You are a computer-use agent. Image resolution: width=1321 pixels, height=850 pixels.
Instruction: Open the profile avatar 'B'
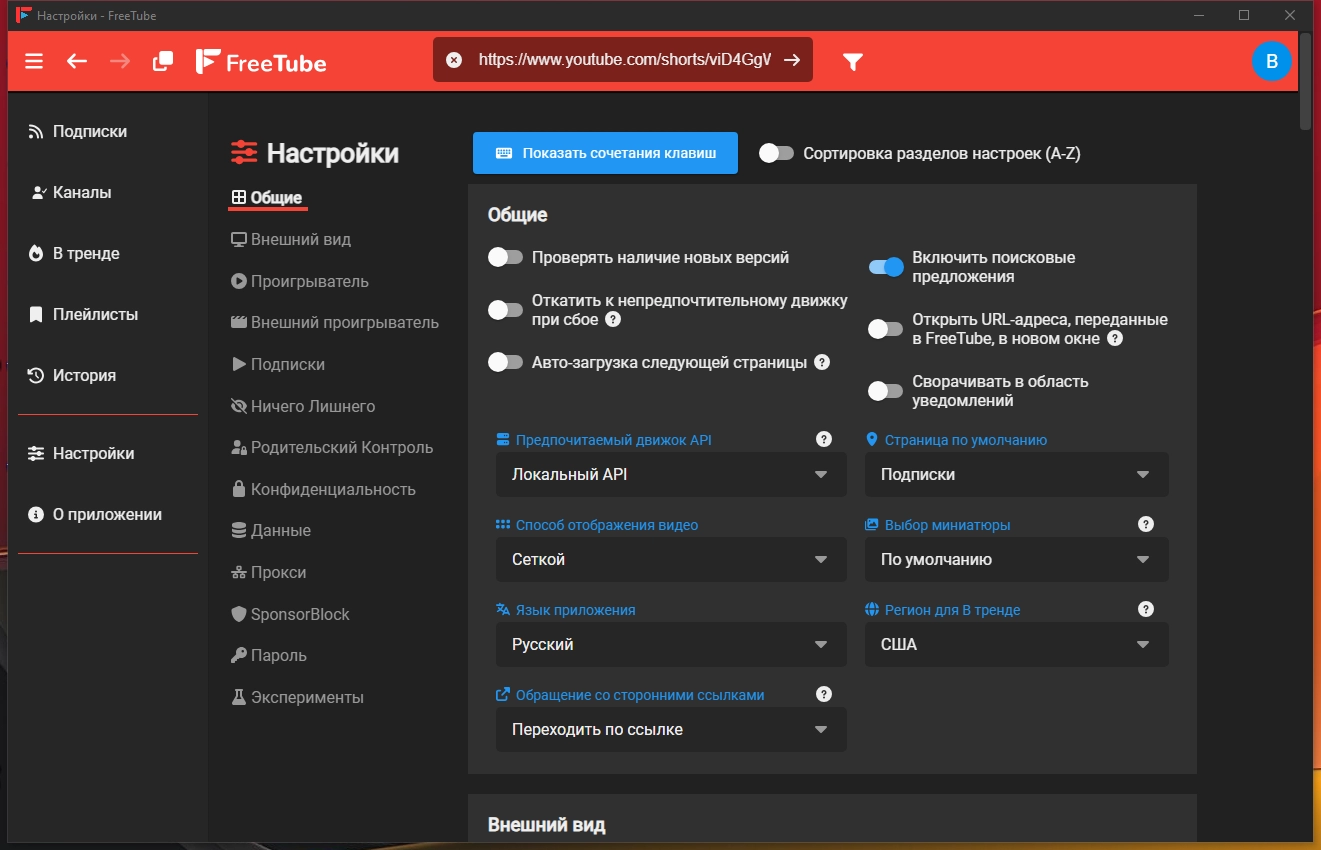(x=1271, y=61)
